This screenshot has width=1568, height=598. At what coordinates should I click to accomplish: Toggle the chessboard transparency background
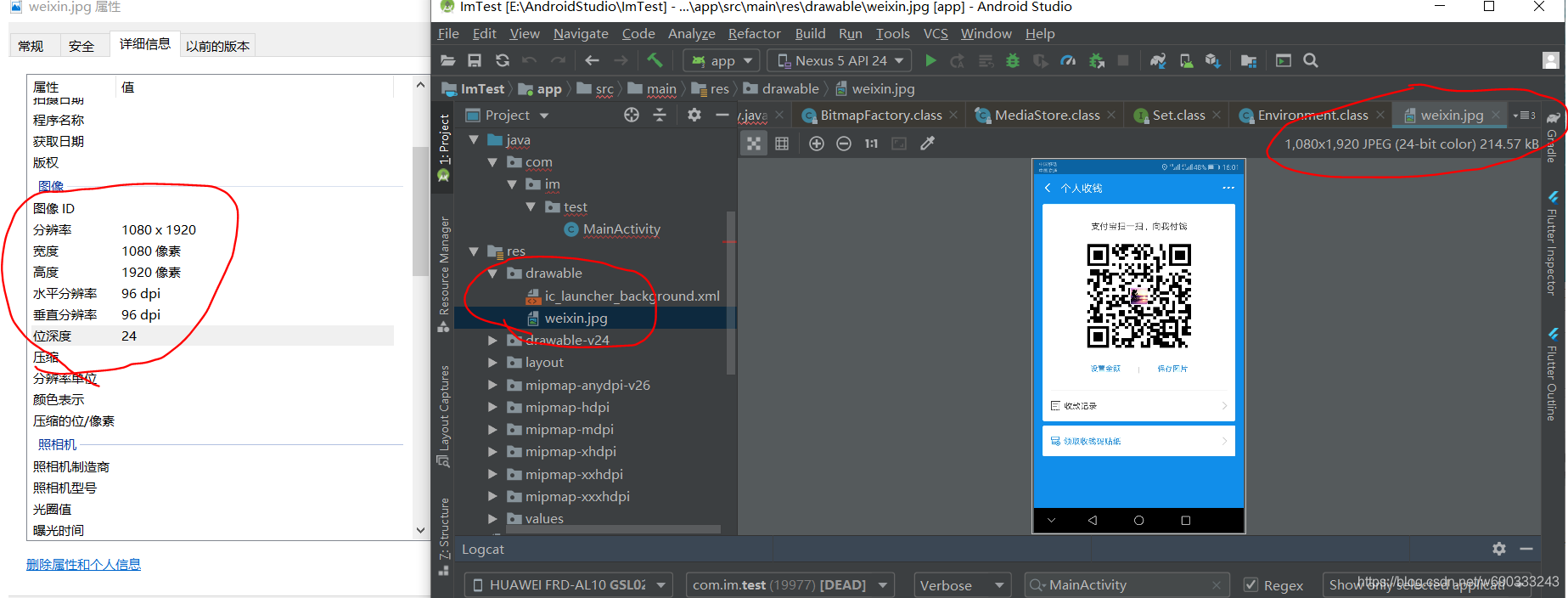point(754,144)
